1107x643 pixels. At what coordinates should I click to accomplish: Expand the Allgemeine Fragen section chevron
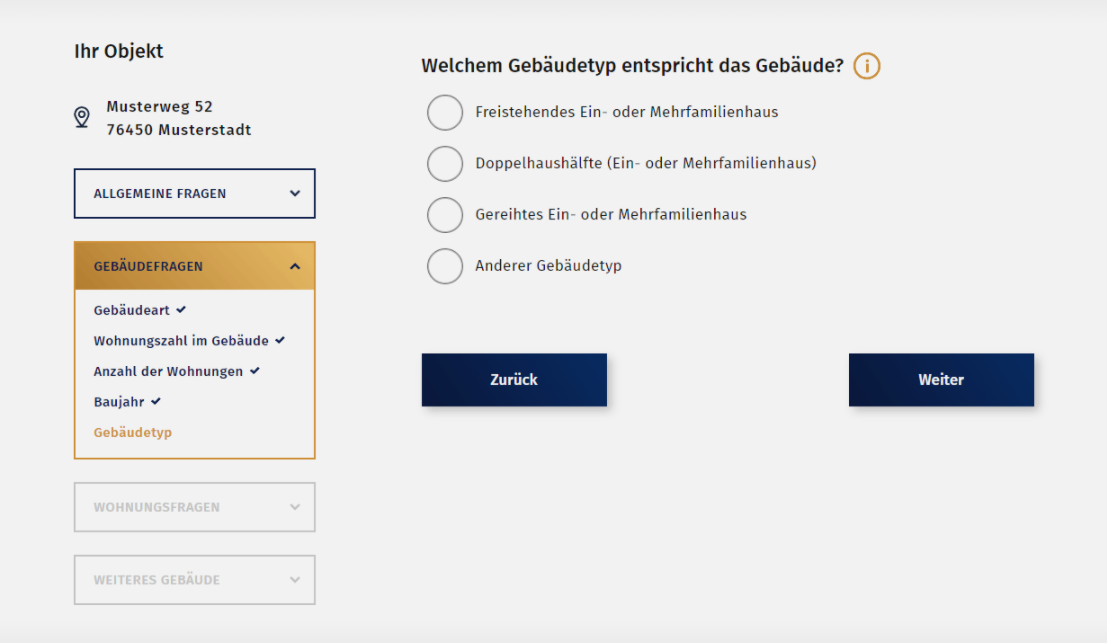pyautogui.click(x=295, y=194)
